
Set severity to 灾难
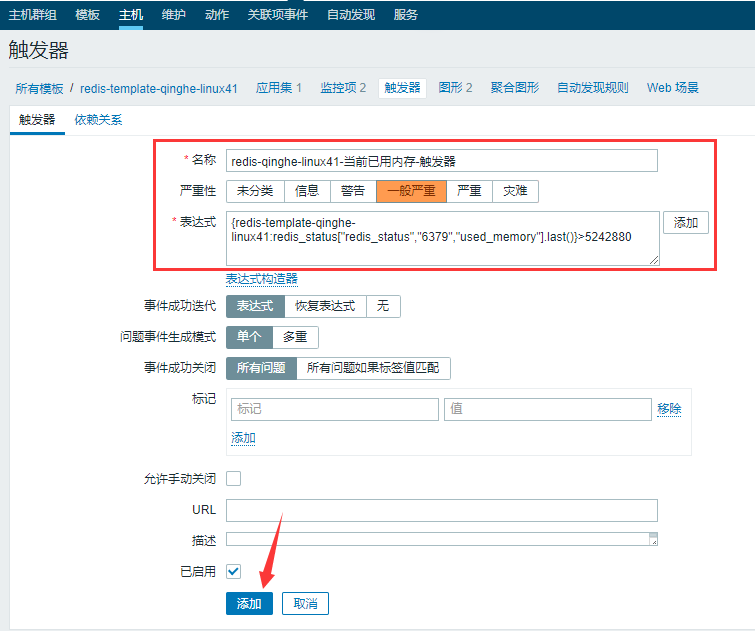point(515,191)
